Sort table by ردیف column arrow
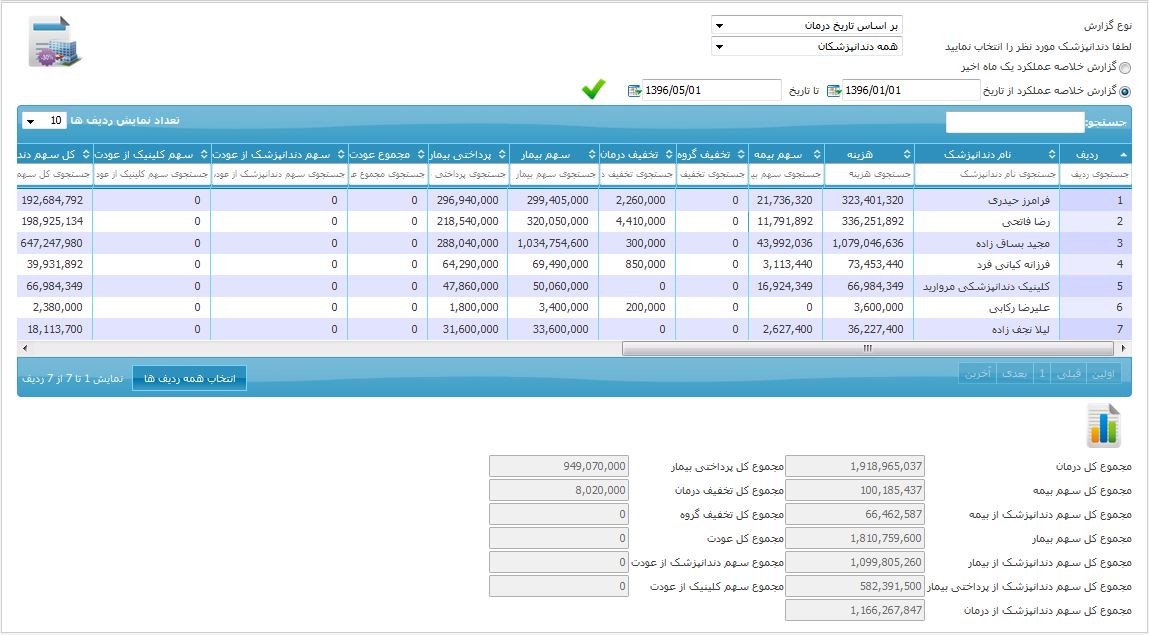 tap(1123, 155)
